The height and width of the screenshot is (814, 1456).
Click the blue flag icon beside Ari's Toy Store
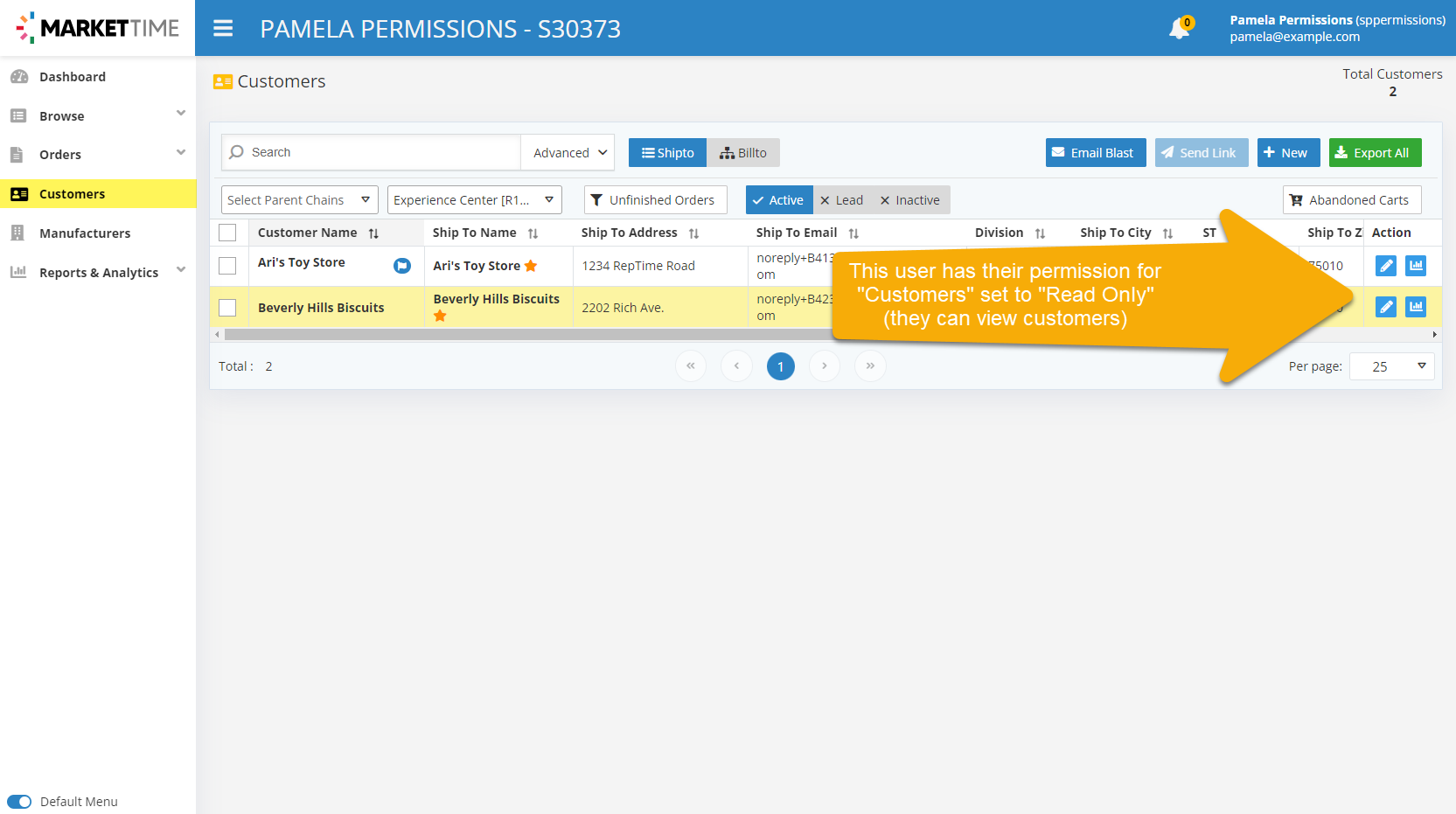coord(402,266)
